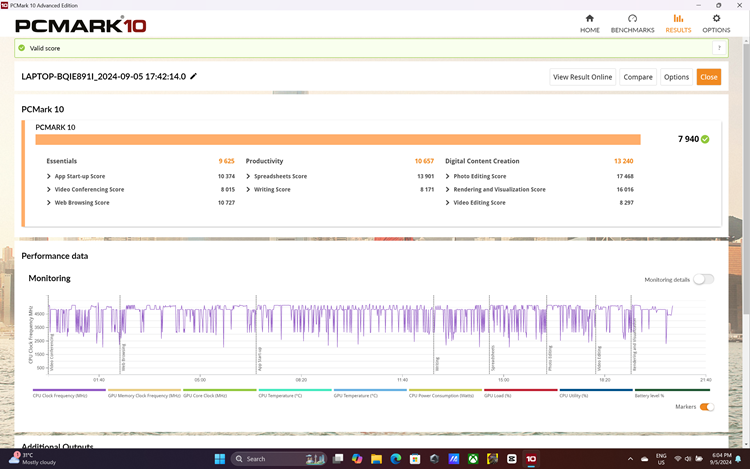Click the Writing marker on the chart
Screen dimensions: 750x469
tap(437, 364)
